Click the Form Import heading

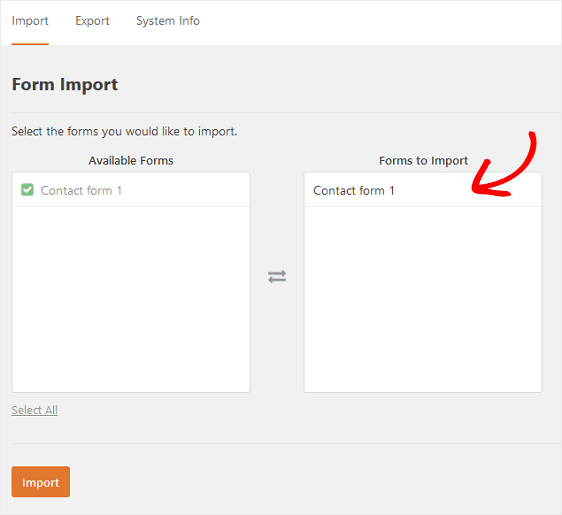coord(65,85)
